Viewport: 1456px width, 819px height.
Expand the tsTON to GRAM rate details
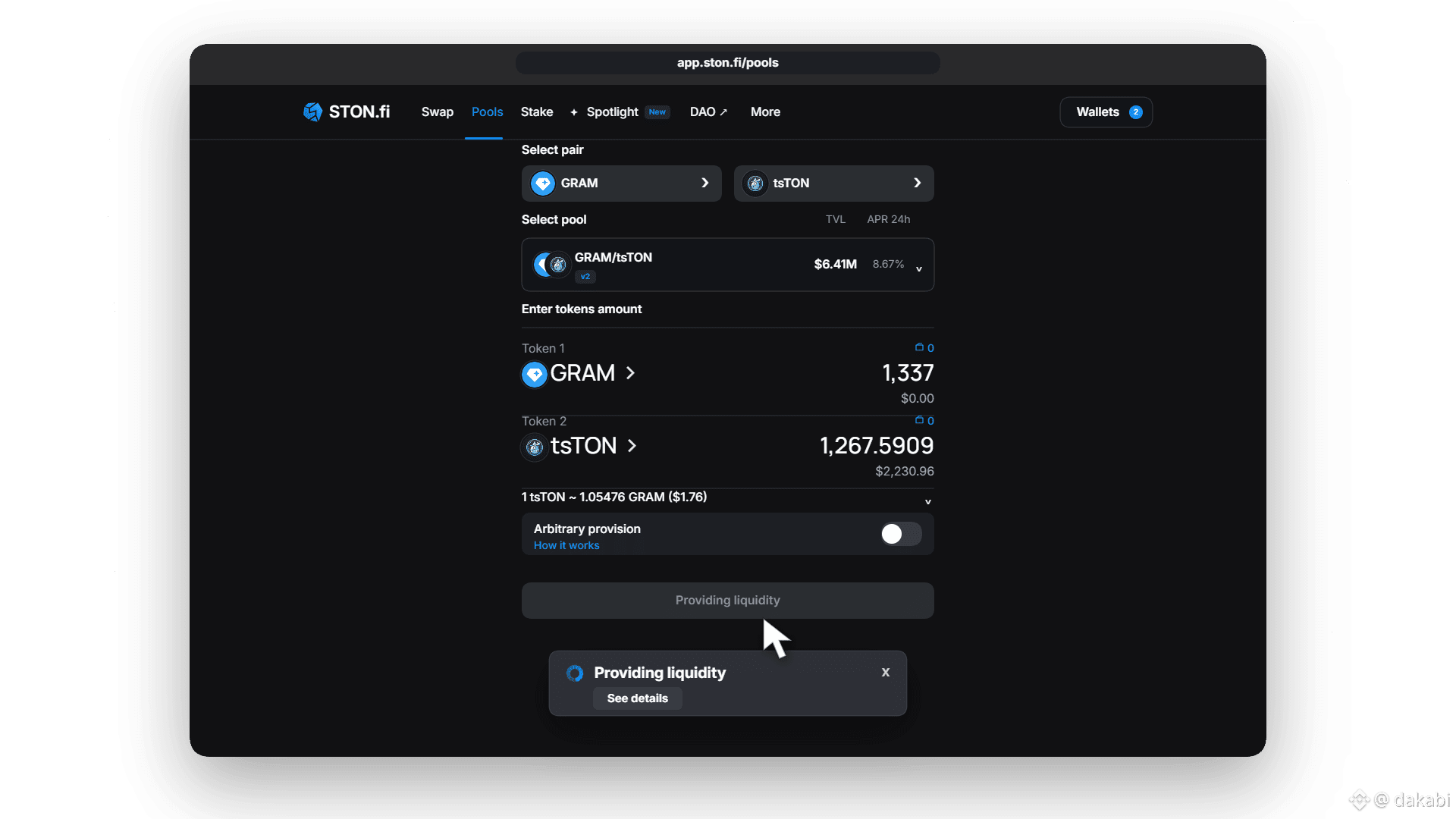[927, 501]
